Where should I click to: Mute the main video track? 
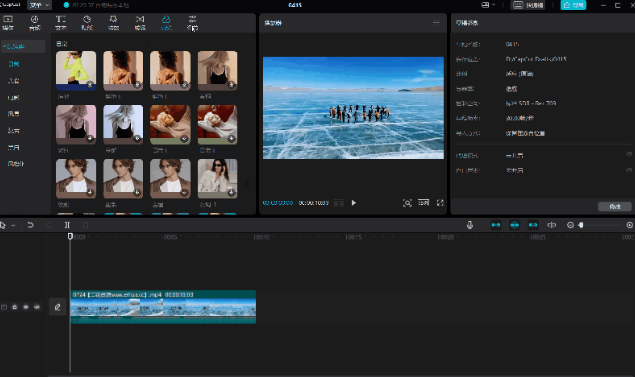click(x=37, y=307)
